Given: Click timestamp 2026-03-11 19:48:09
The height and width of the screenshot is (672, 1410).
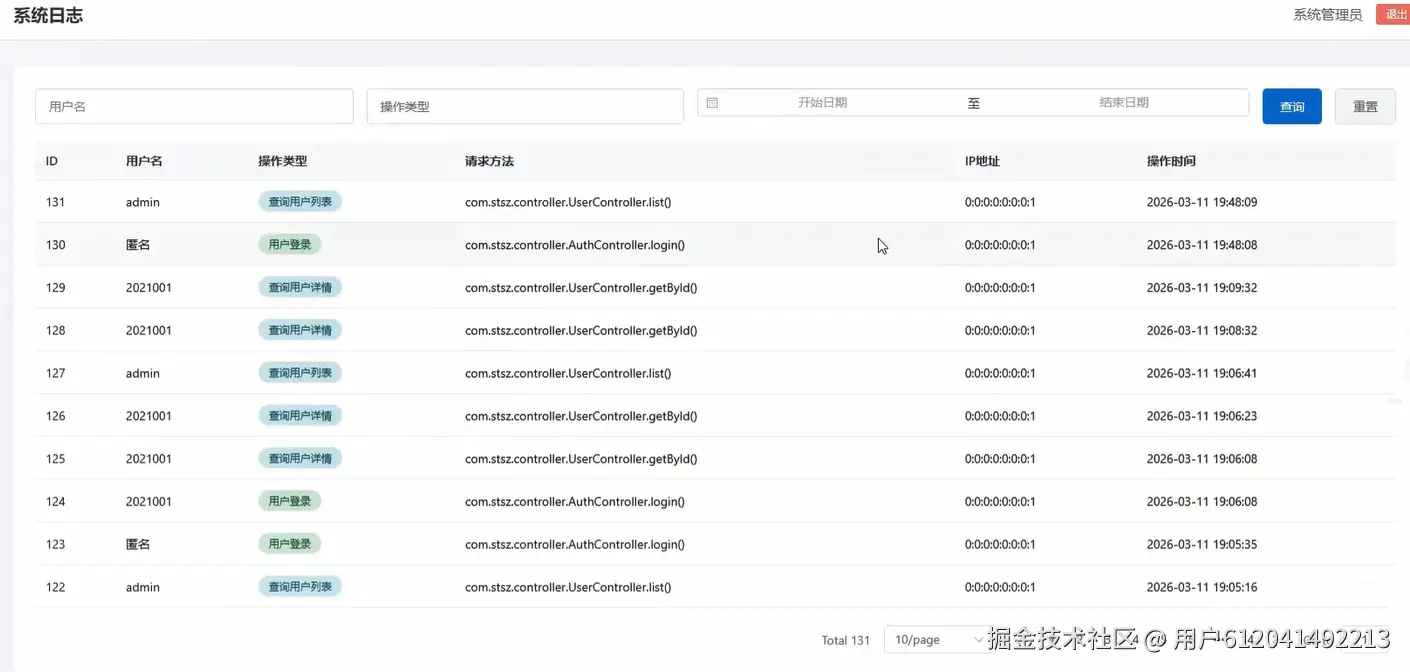Looking at the screenshot, I should coord(1202,202).
